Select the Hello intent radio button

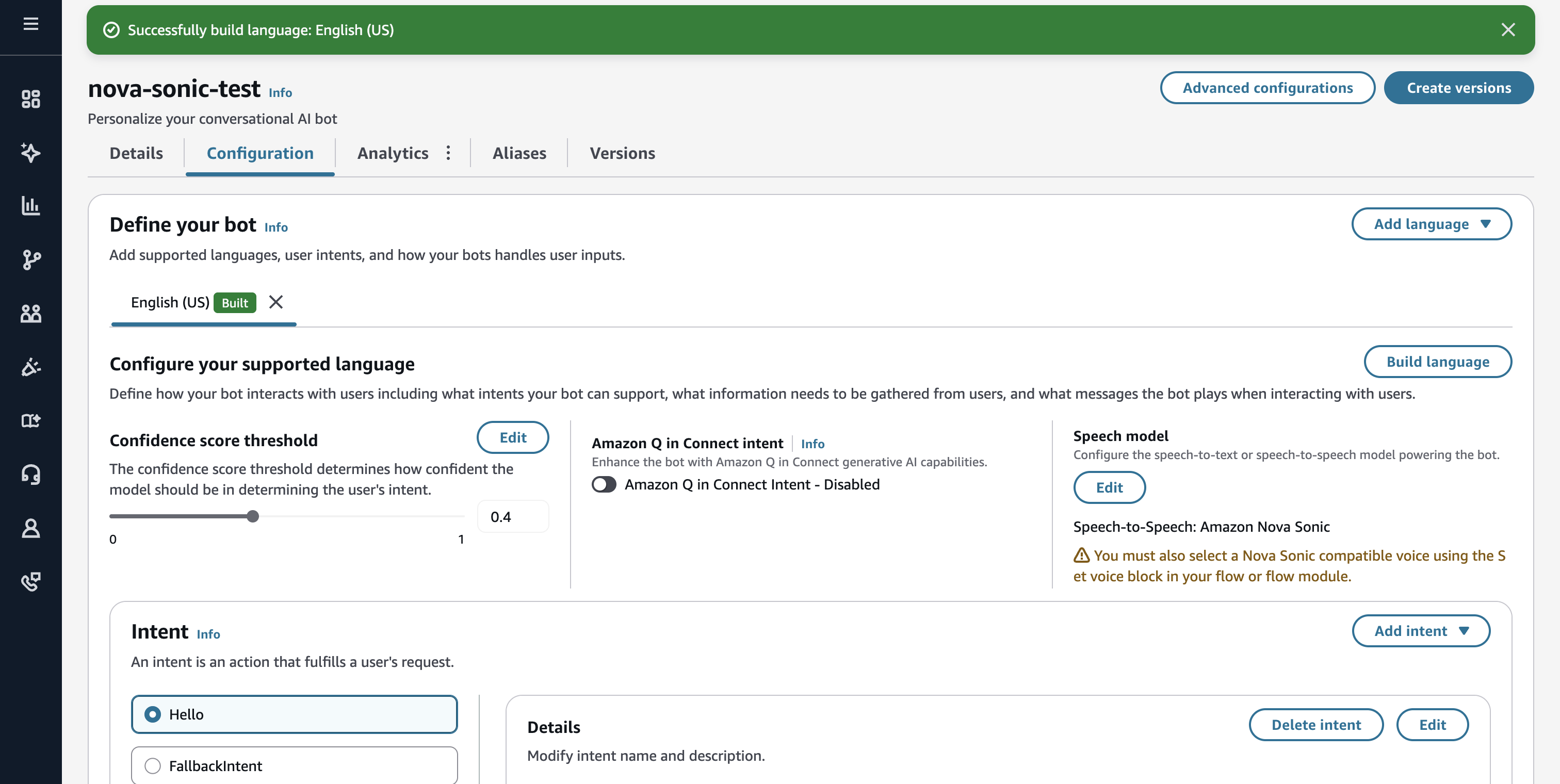point(153,714)
